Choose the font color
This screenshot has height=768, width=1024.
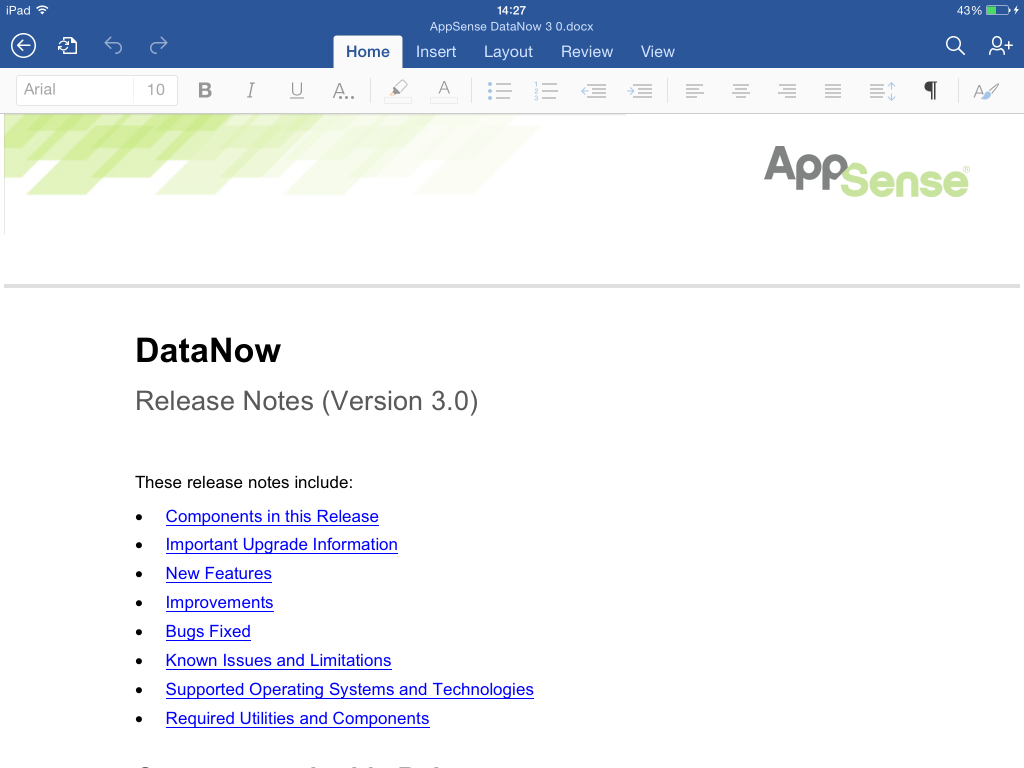[x=444, y=90]
